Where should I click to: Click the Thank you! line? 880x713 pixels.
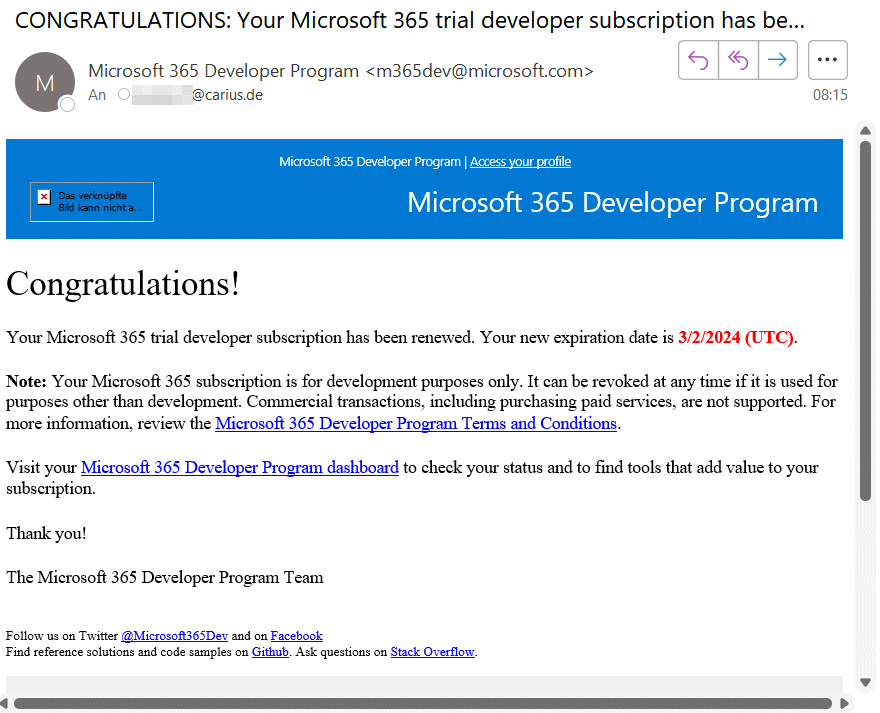coord(47,533)
